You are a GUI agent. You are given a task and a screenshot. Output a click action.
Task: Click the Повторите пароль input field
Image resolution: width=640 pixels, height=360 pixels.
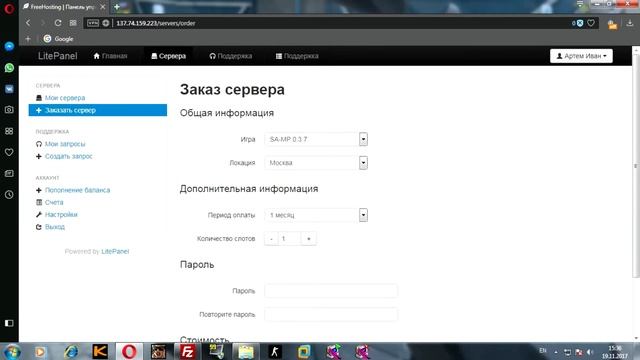[x=331, y=315]
